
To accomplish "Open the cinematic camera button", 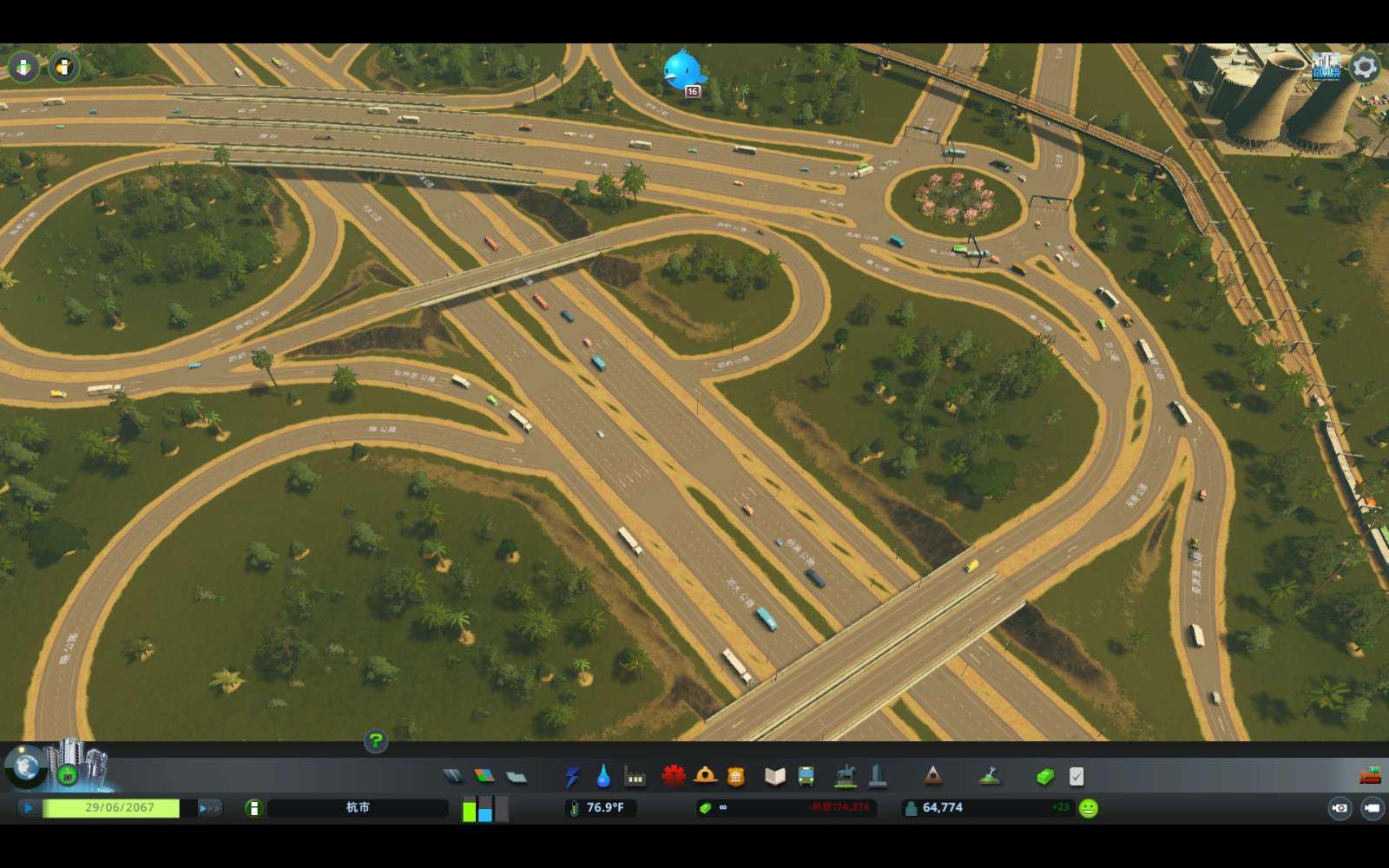I will click(1340, 808).
